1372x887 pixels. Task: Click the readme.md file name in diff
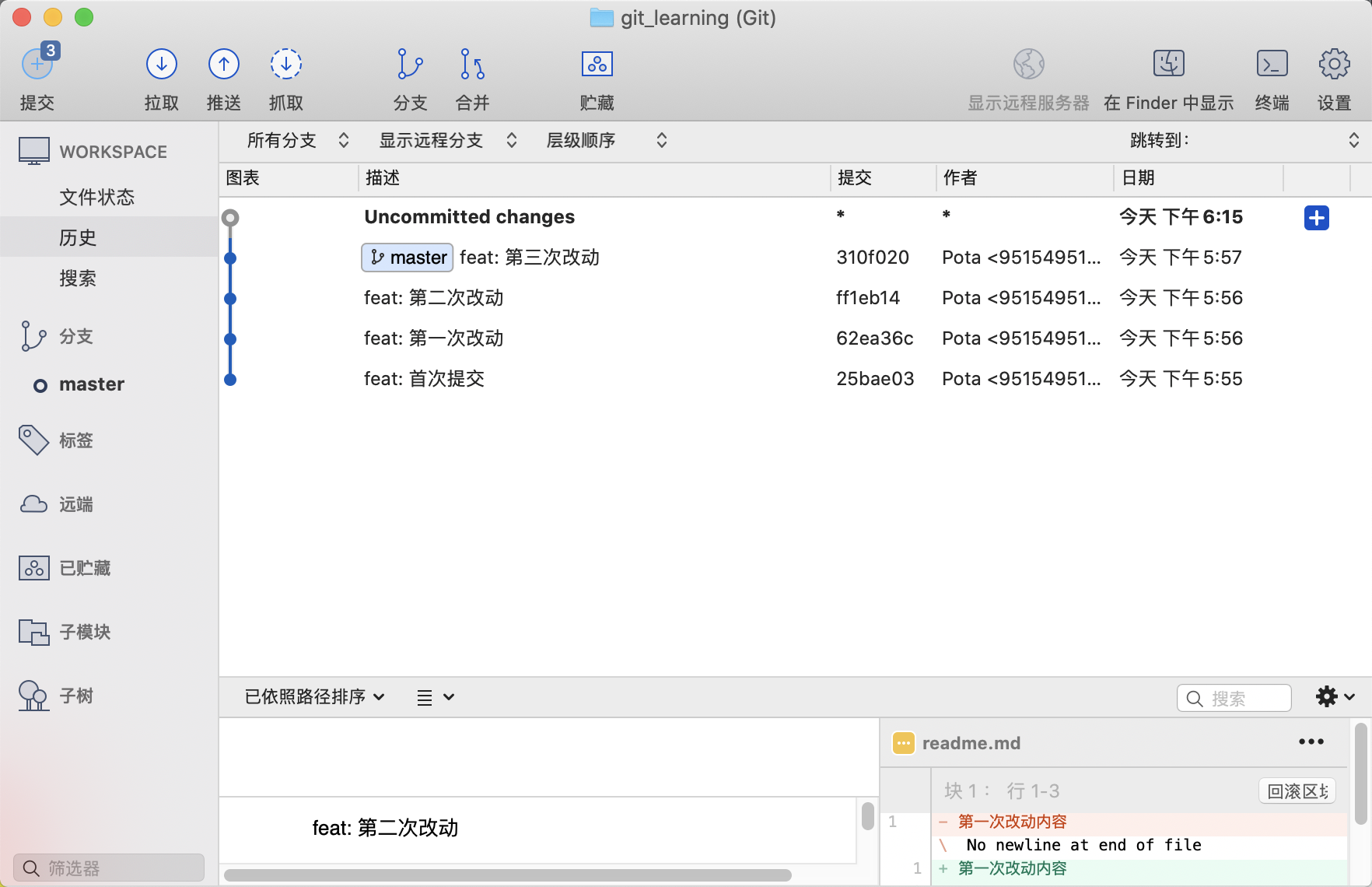pyautogui.click(x=971, y=743)
